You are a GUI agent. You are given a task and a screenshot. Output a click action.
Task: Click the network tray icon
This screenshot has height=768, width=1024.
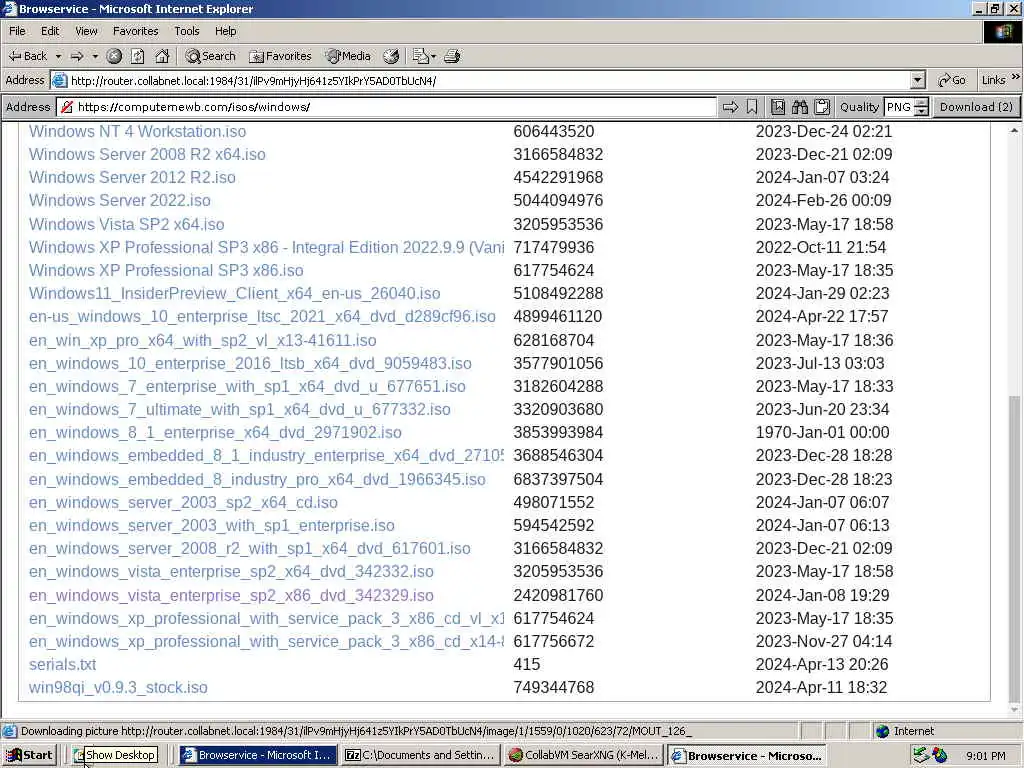pyautogui.click(x=921, y=755)
